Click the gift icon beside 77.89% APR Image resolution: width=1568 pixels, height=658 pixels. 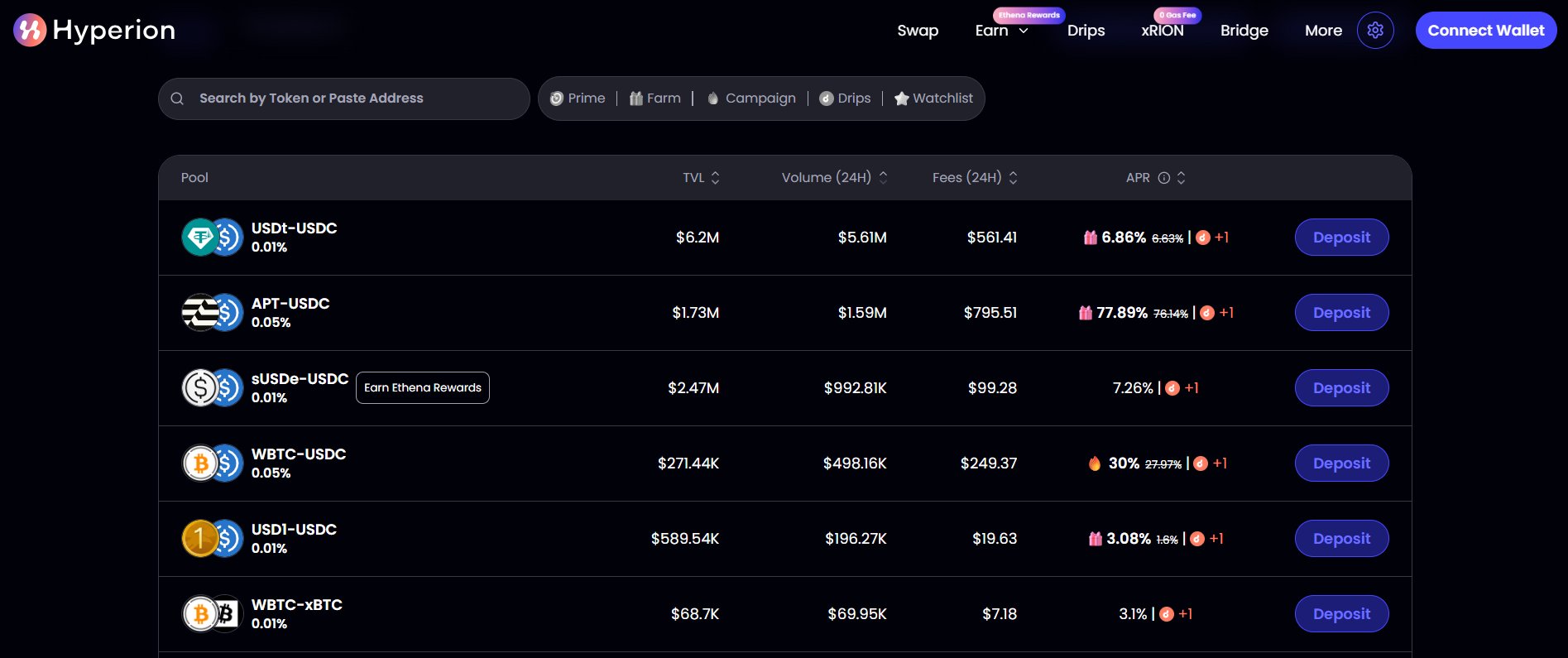pyautogui.click(x=1086, y=313)
